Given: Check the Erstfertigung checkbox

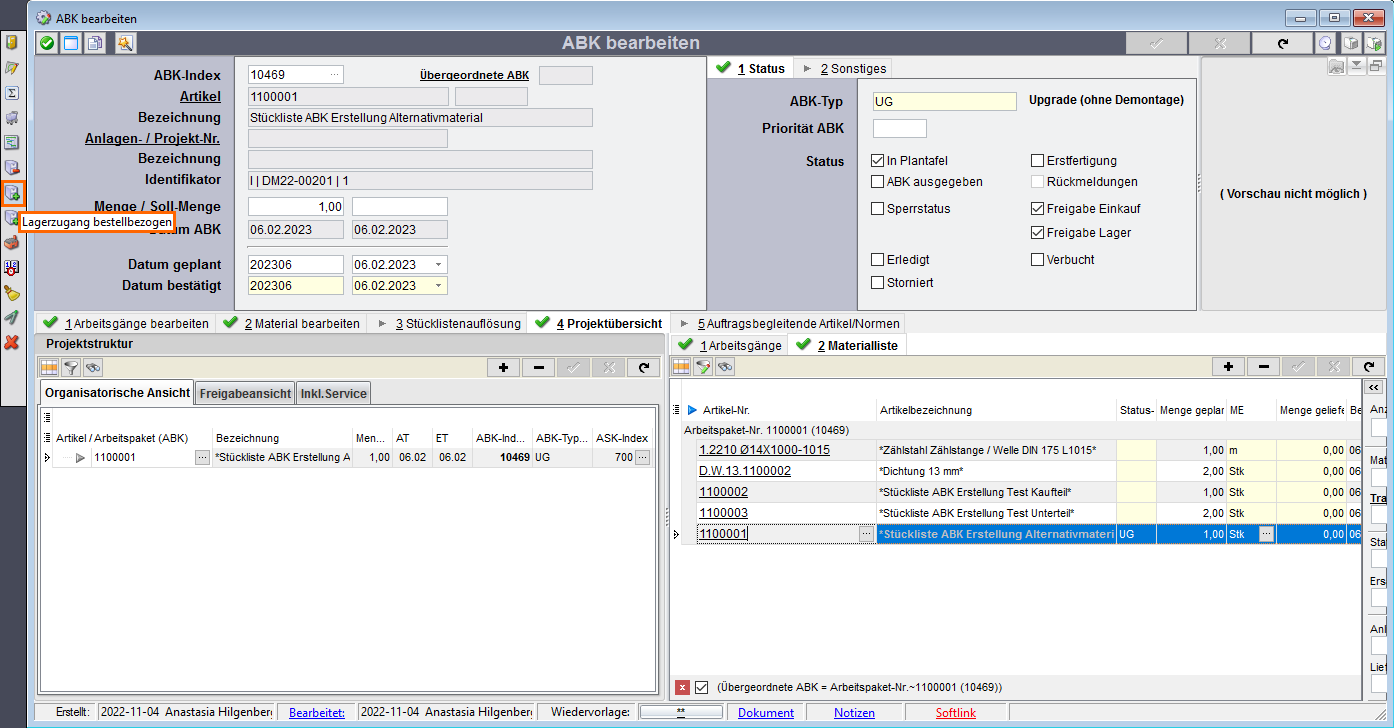Looking at the screenshot, I should click(1038, 161).
